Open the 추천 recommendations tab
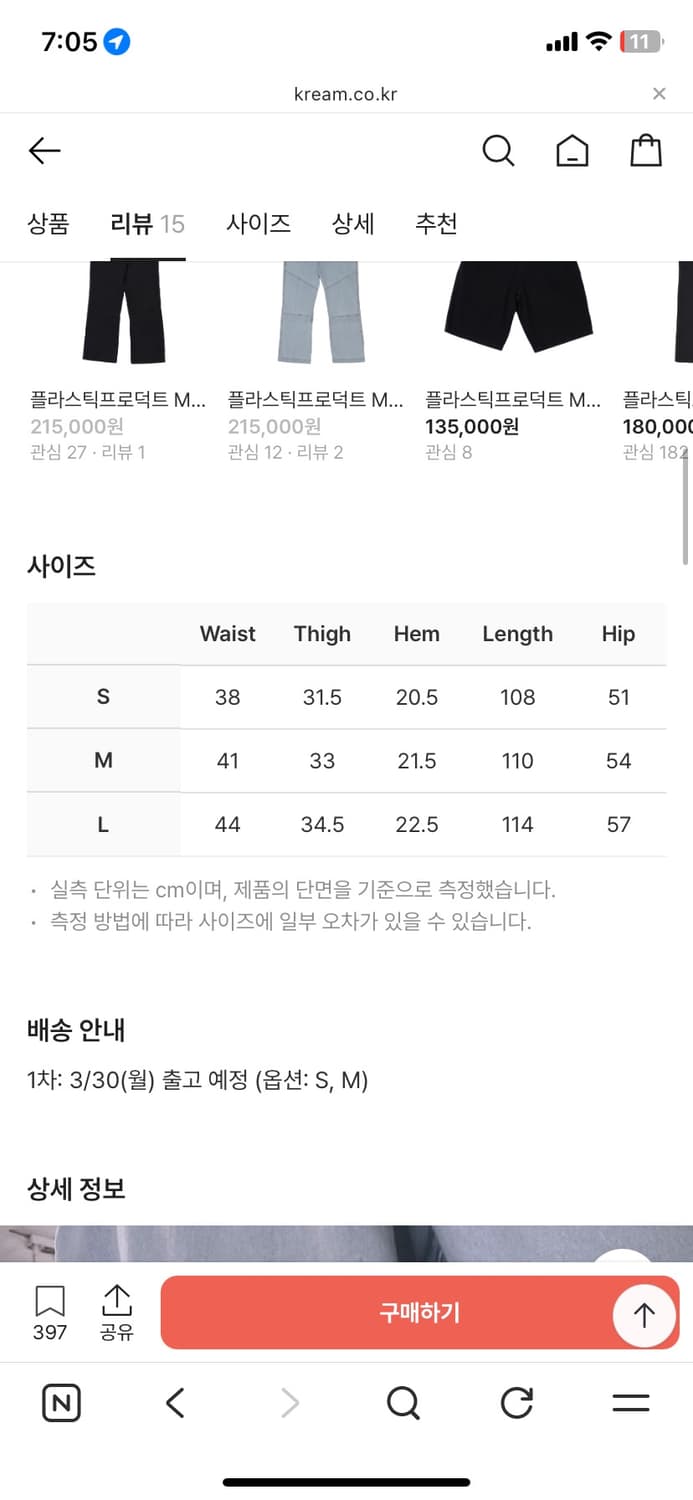 tap(436, 224)
